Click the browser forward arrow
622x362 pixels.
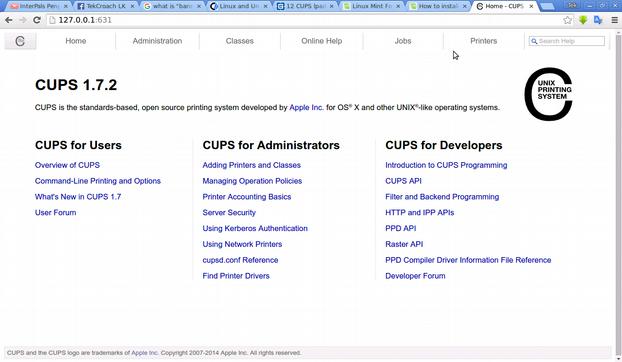click(23, 20)
